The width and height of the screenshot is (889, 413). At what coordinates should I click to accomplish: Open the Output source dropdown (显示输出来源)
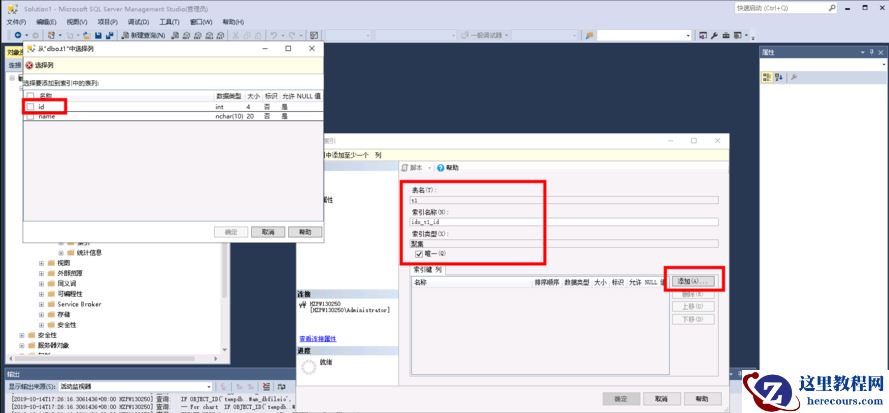pyautogui.click(x=209, y=386)
